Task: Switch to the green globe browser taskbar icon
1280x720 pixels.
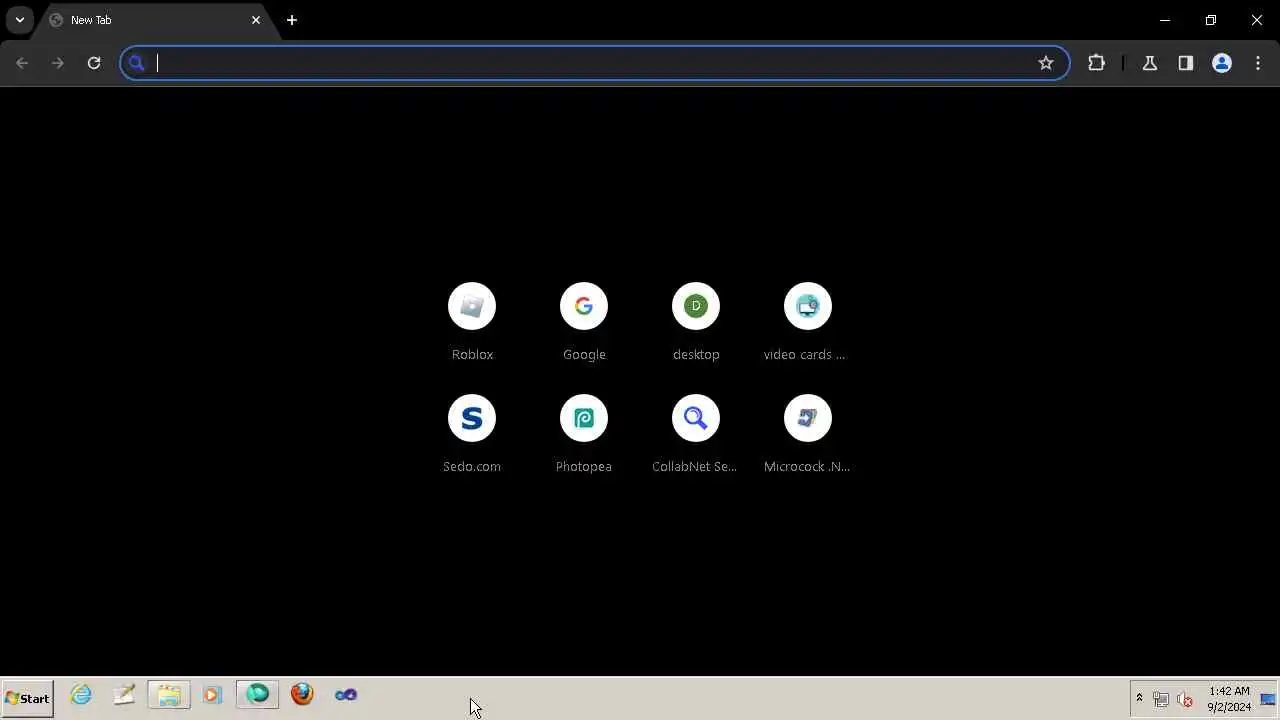Action: click(x=257, y=695)
